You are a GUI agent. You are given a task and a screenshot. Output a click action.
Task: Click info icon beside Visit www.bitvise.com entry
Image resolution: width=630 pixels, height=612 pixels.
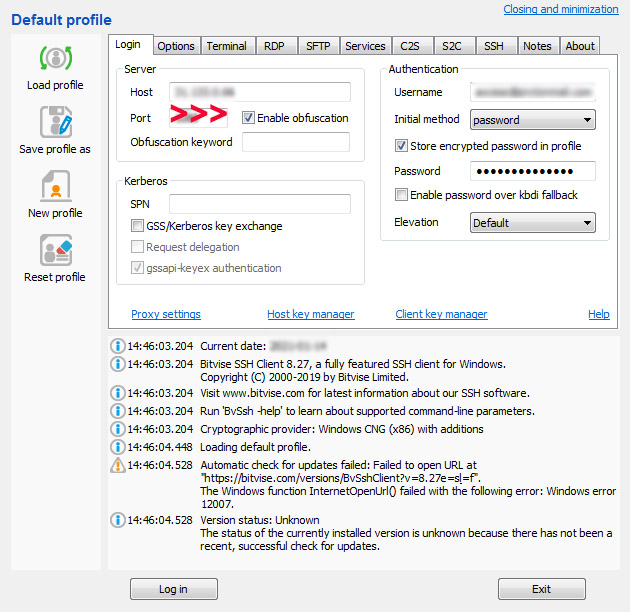coord(118,393)
